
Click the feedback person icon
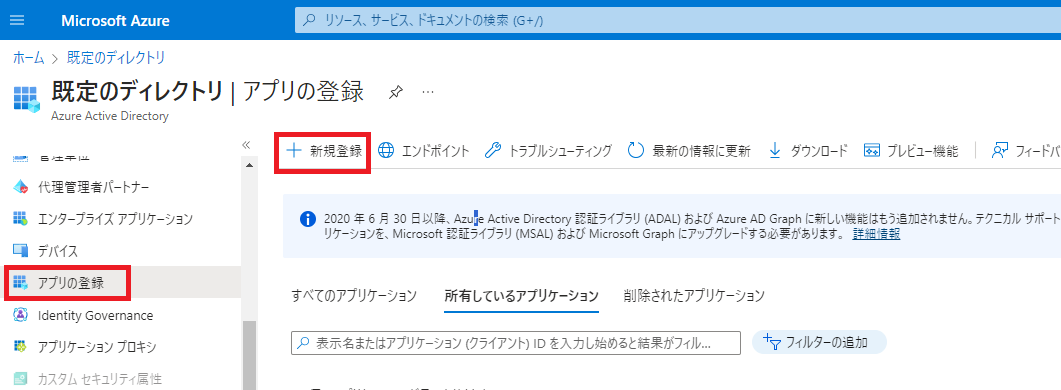[x=1000, y=150]
